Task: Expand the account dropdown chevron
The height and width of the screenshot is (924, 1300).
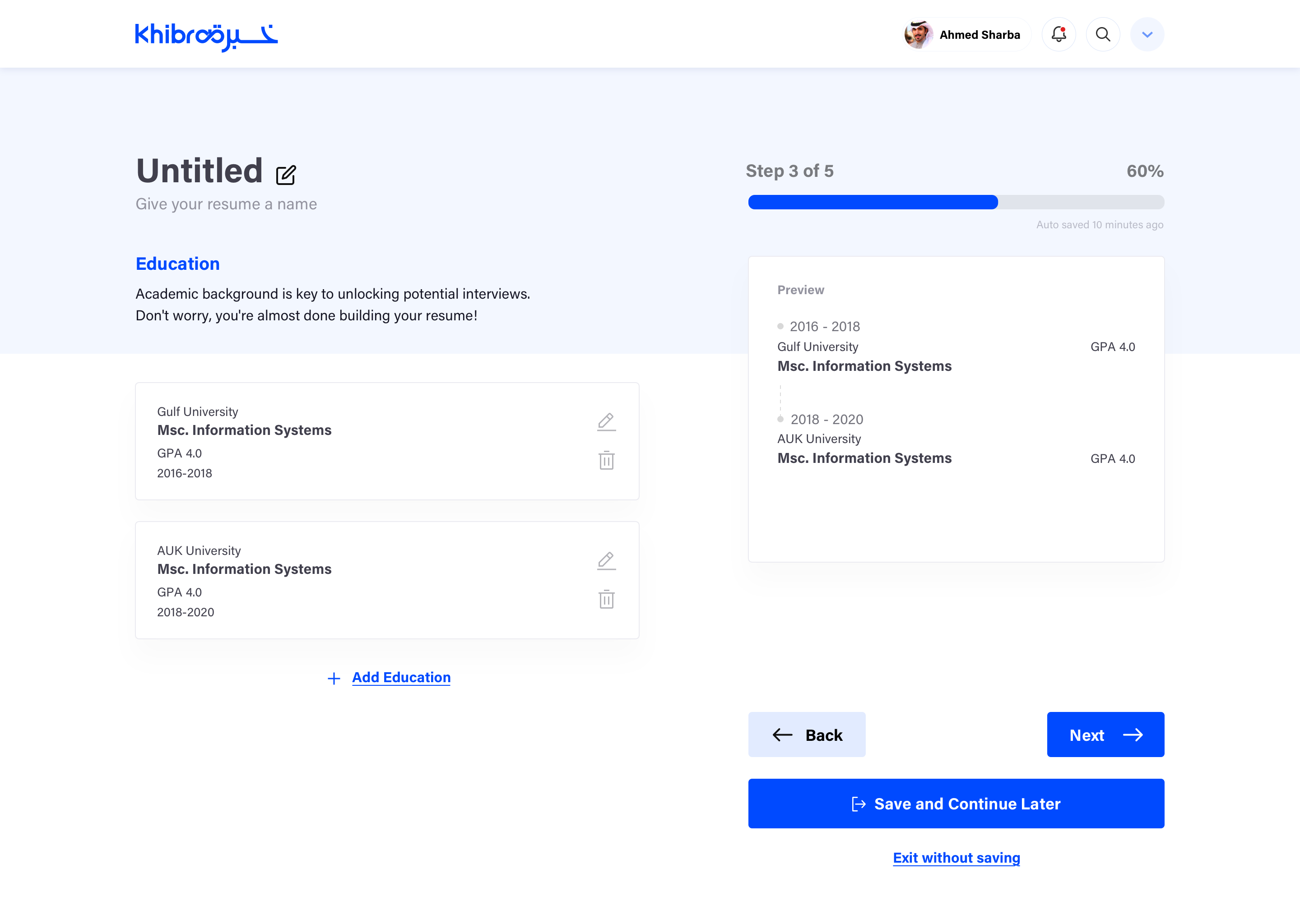Action: tap(1147, 34)
